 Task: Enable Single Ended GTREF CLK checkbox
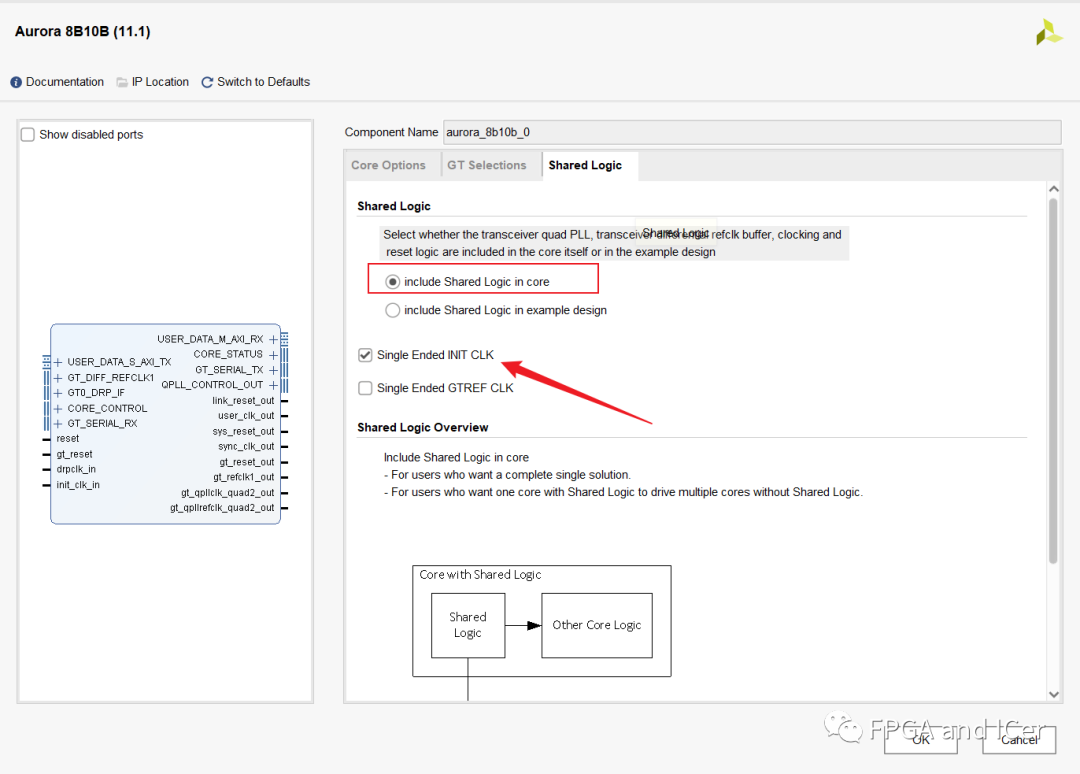tap(365, 388)
